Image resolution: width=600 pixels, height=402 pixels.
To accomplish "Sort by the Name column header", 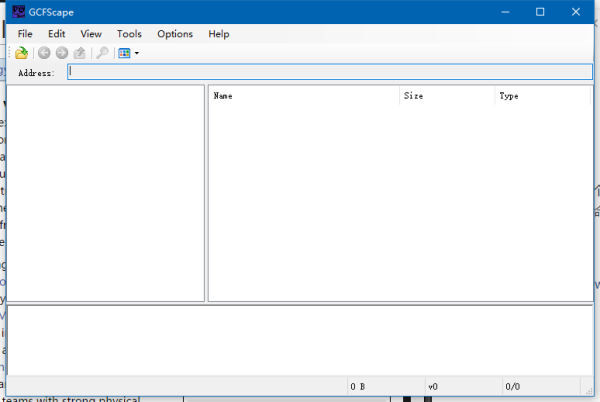I will point(304,96).
